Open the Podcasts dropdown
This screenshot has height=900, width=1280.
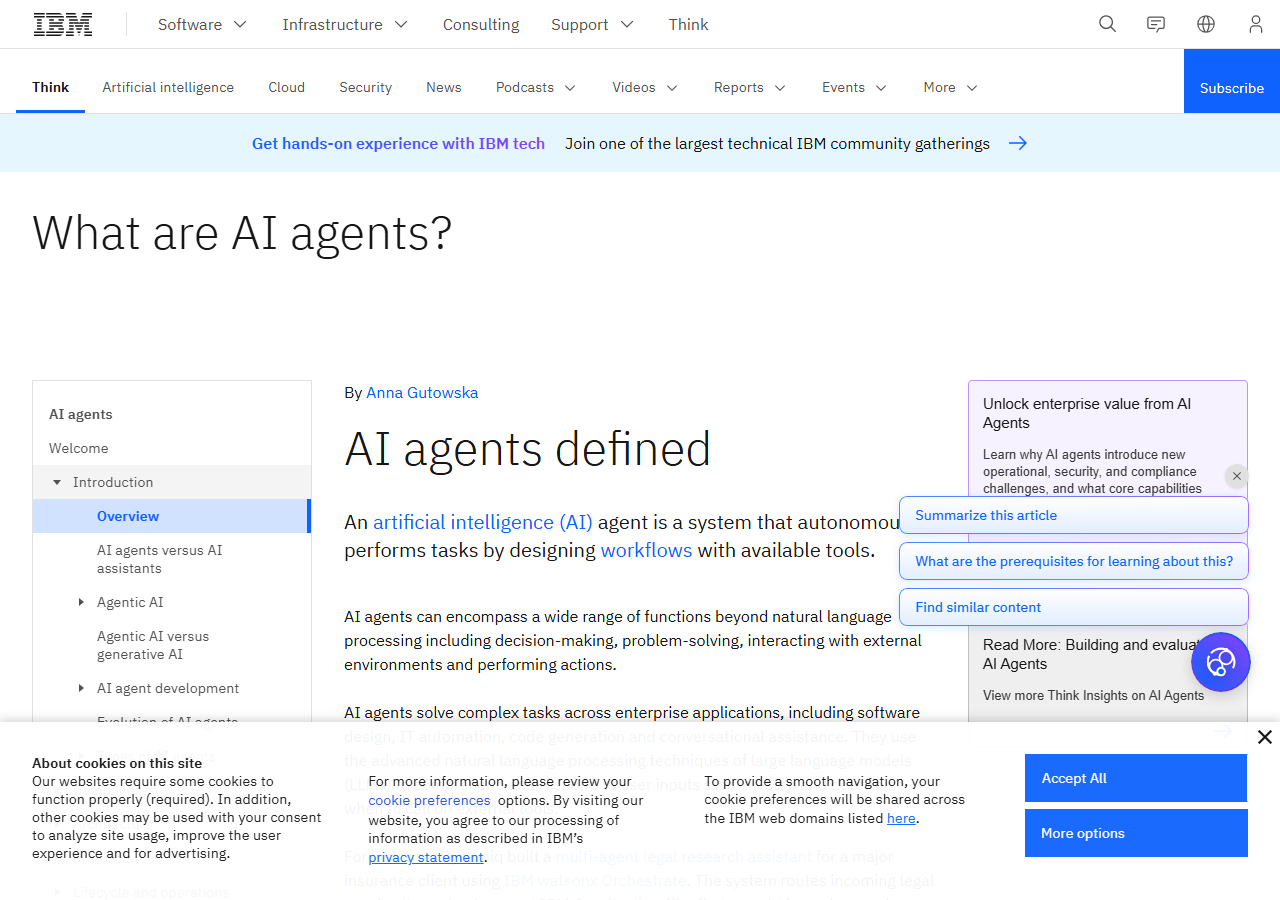[536, 87]
